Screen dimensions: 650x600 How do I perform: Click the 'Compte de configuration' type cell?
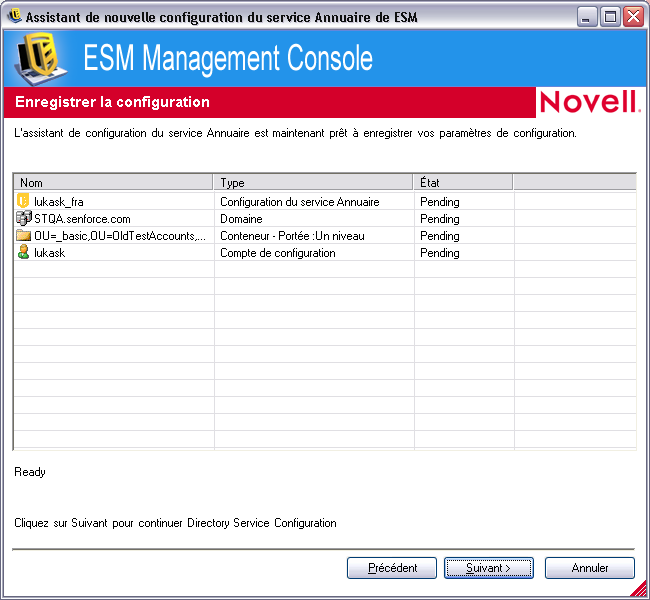pyautogui.click(x=278, y=253)
